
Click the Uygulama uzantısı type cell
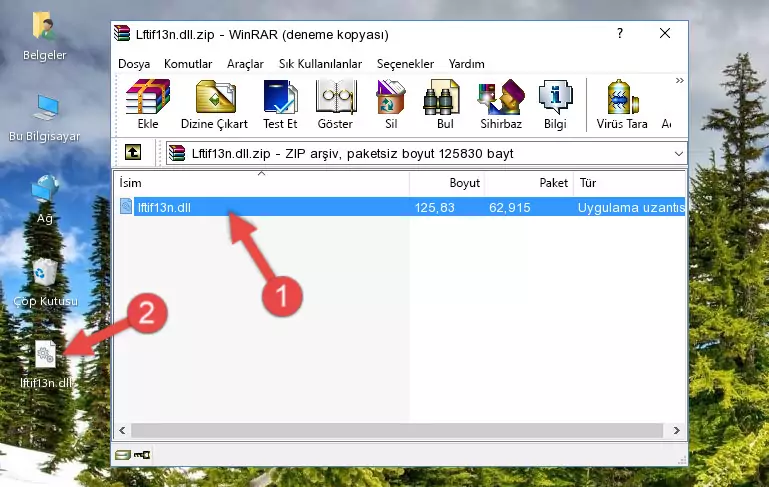click(631, 208)
